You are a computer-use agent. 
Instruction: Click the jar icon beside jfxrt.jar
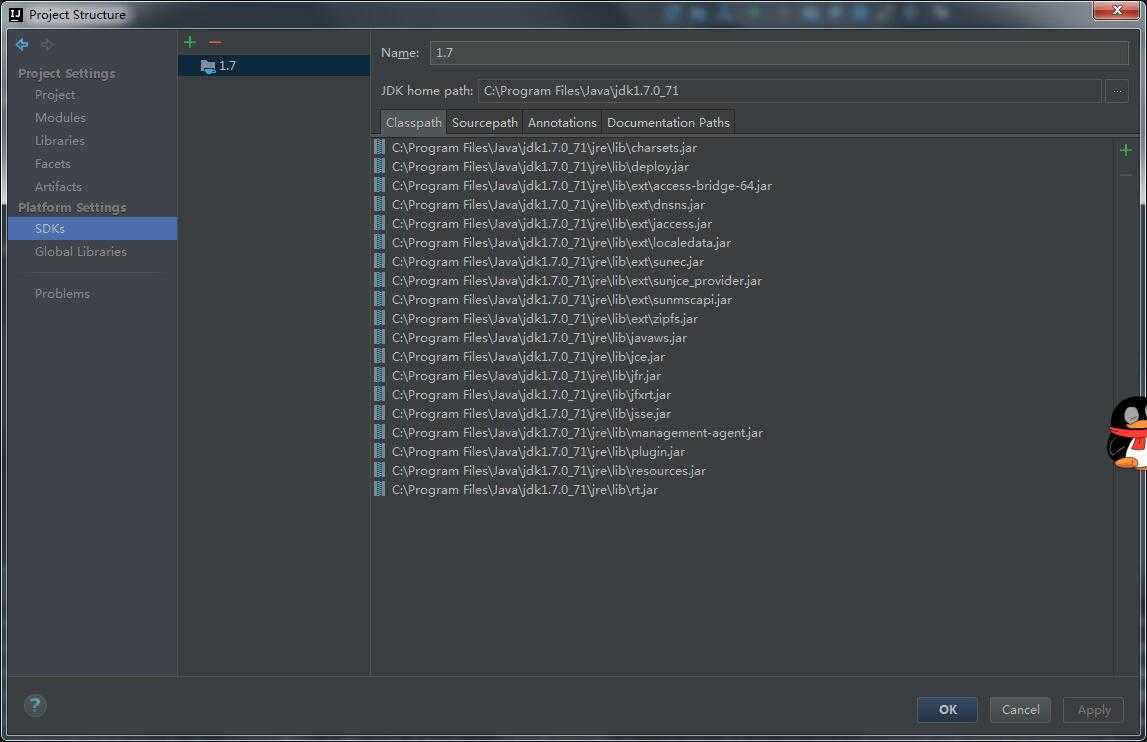click(380, 394)
